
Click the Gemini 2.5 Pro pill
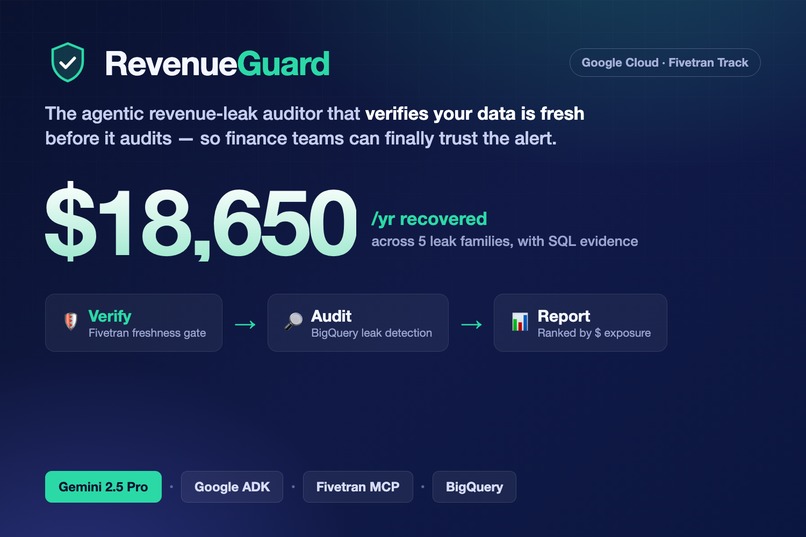[103, 487]
